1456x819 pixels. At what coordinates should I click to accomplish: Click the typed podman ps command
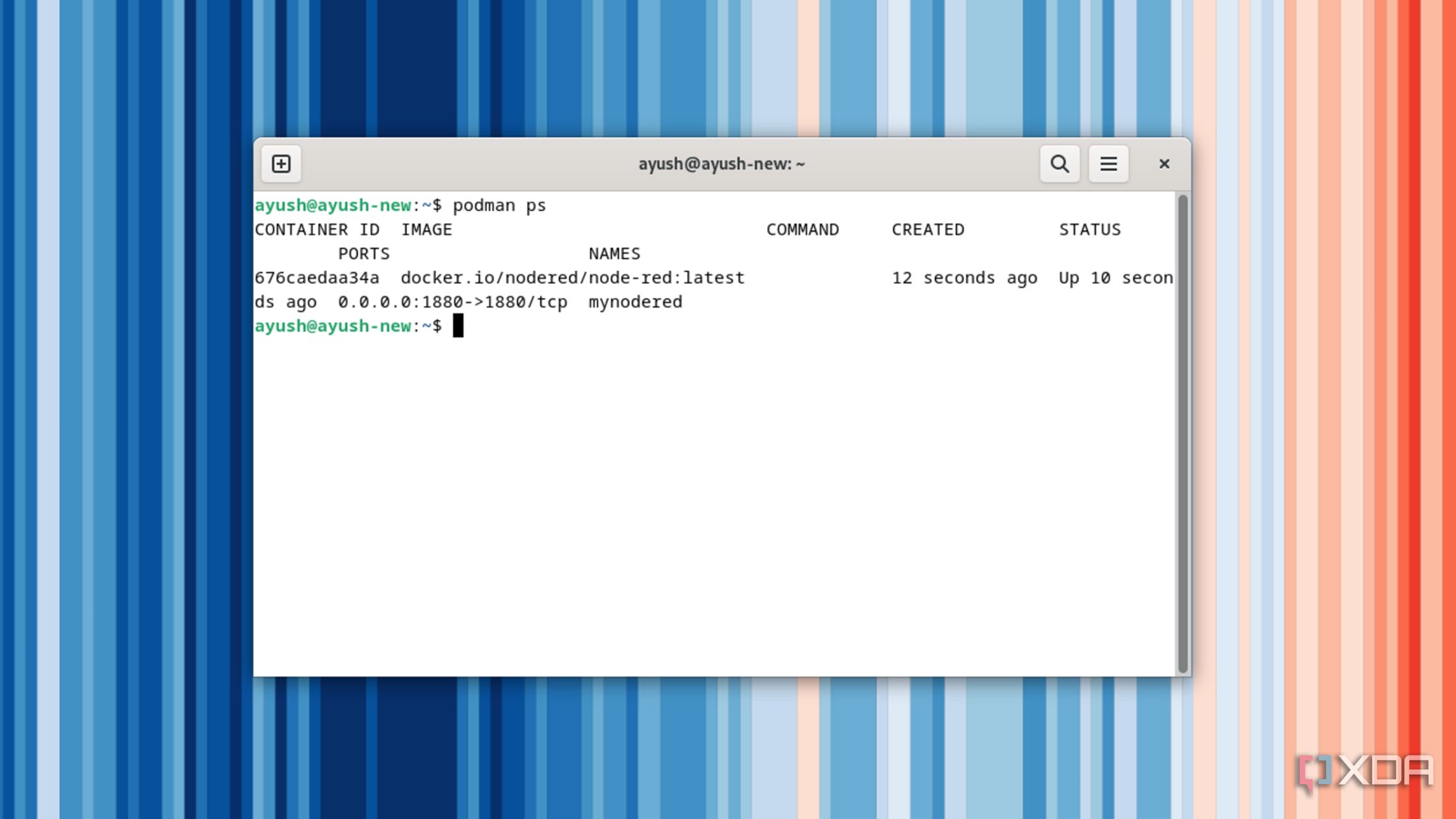click(x=499, y=206)
